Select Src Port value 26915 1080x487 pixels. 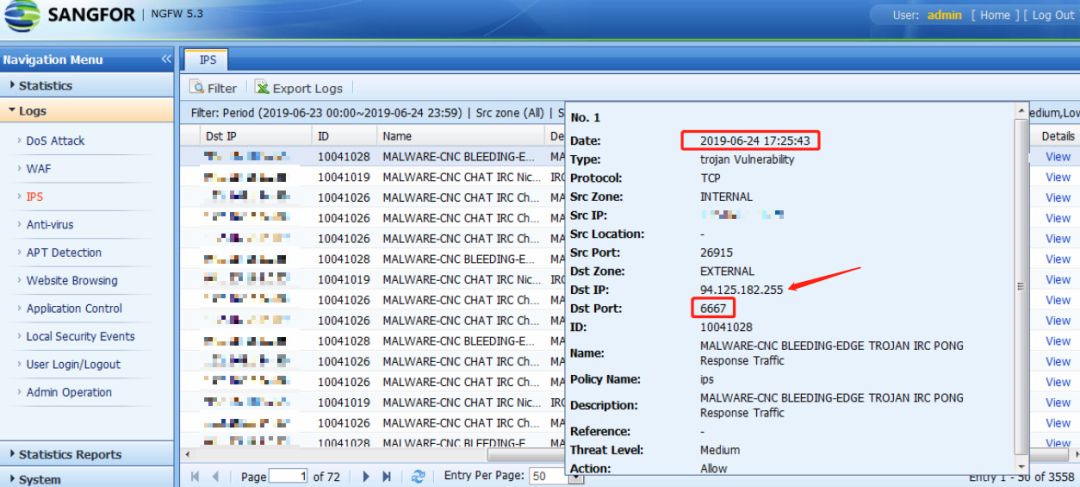pyautogui.click(x=716, y=253)
